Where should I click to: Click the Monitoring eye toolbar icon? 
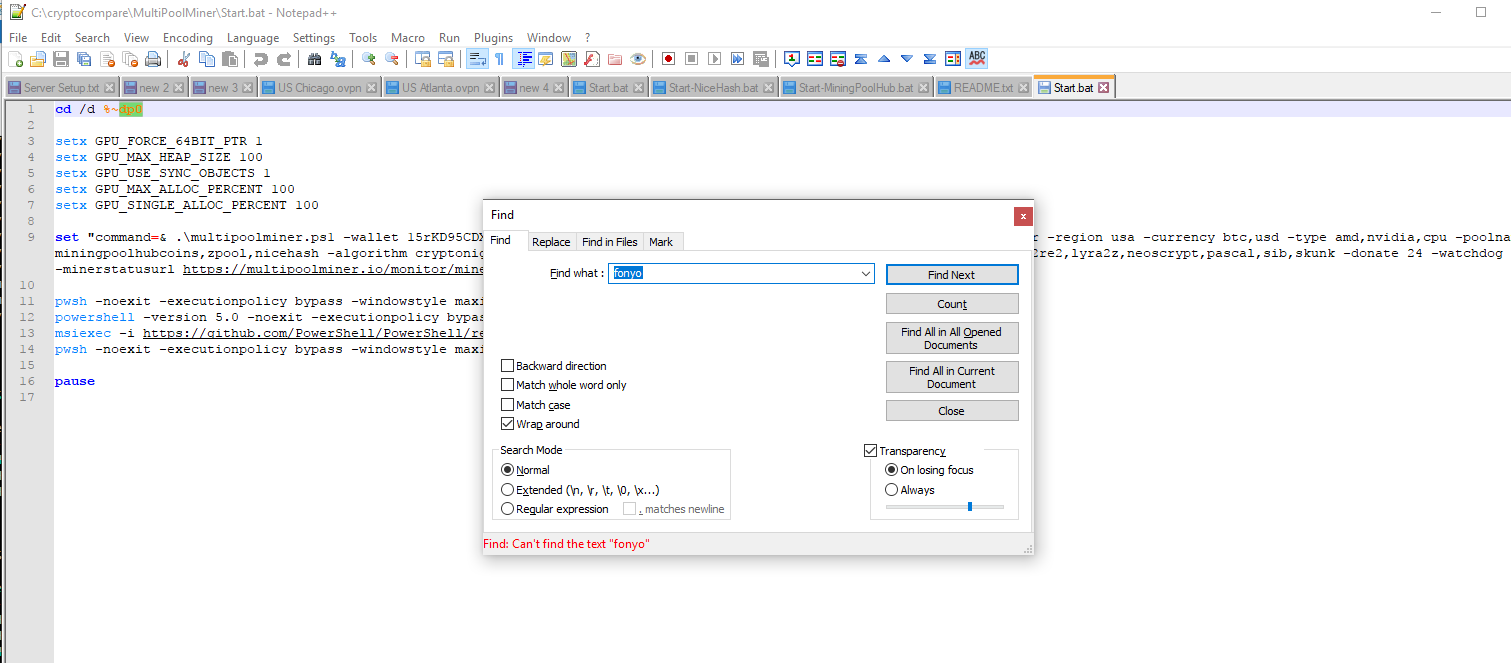[x=637, y=58]
